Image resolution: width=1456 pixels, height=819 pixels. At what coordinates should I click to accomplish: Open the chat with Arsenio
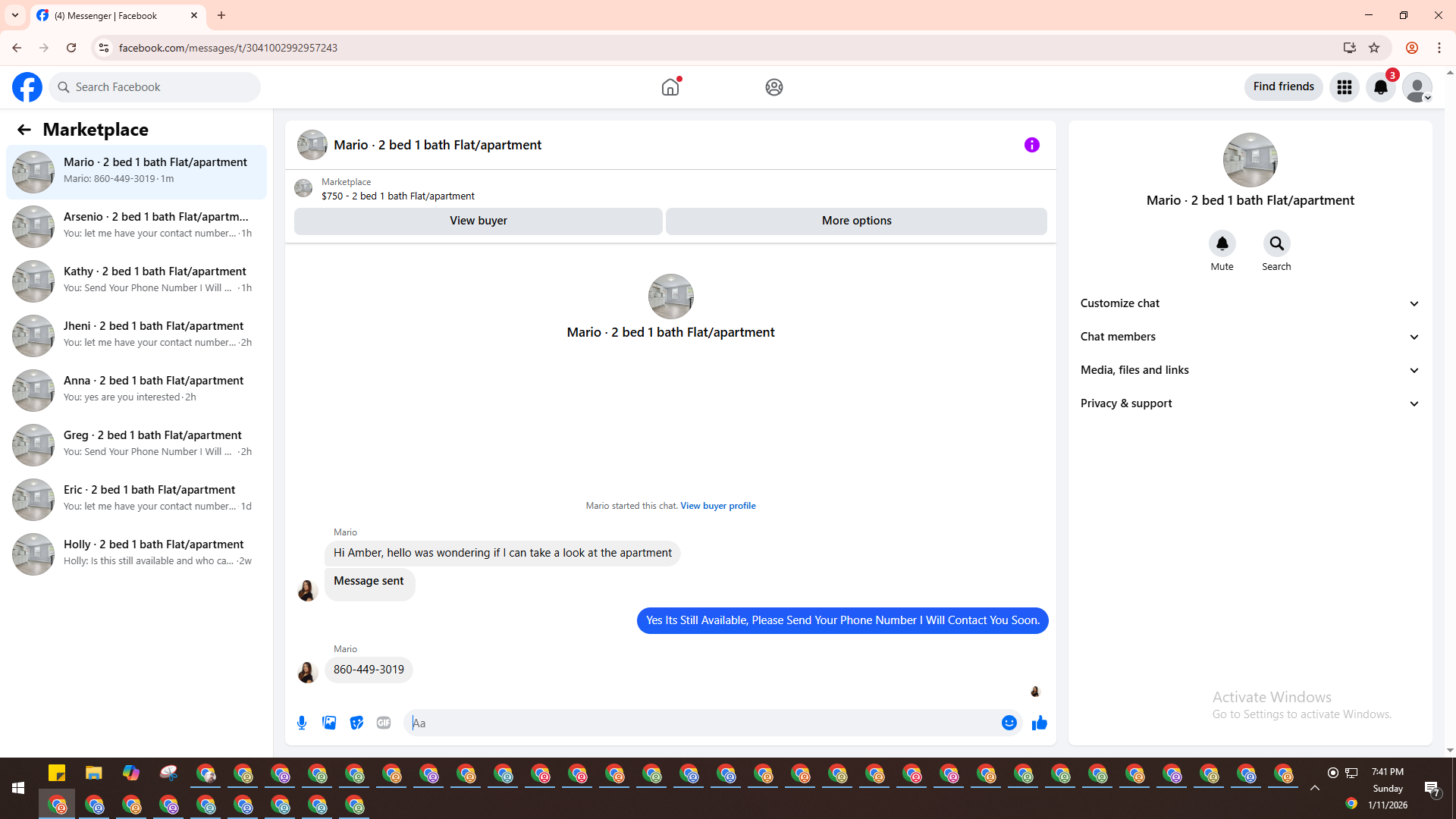click(136, 227)
